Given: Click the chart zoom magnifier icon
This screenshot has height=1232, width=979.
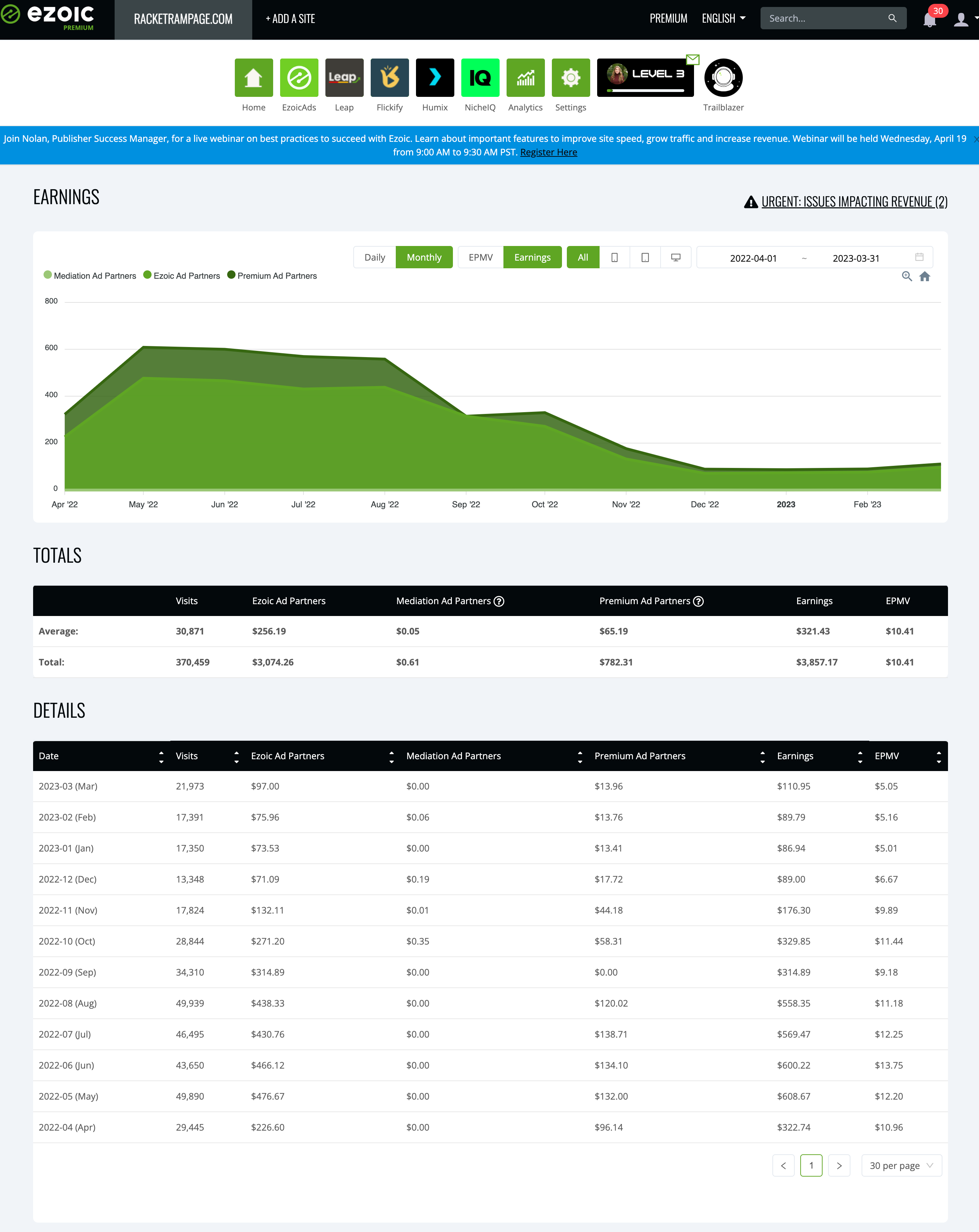Looking at the screenshot, I should (x=907, y=276).
